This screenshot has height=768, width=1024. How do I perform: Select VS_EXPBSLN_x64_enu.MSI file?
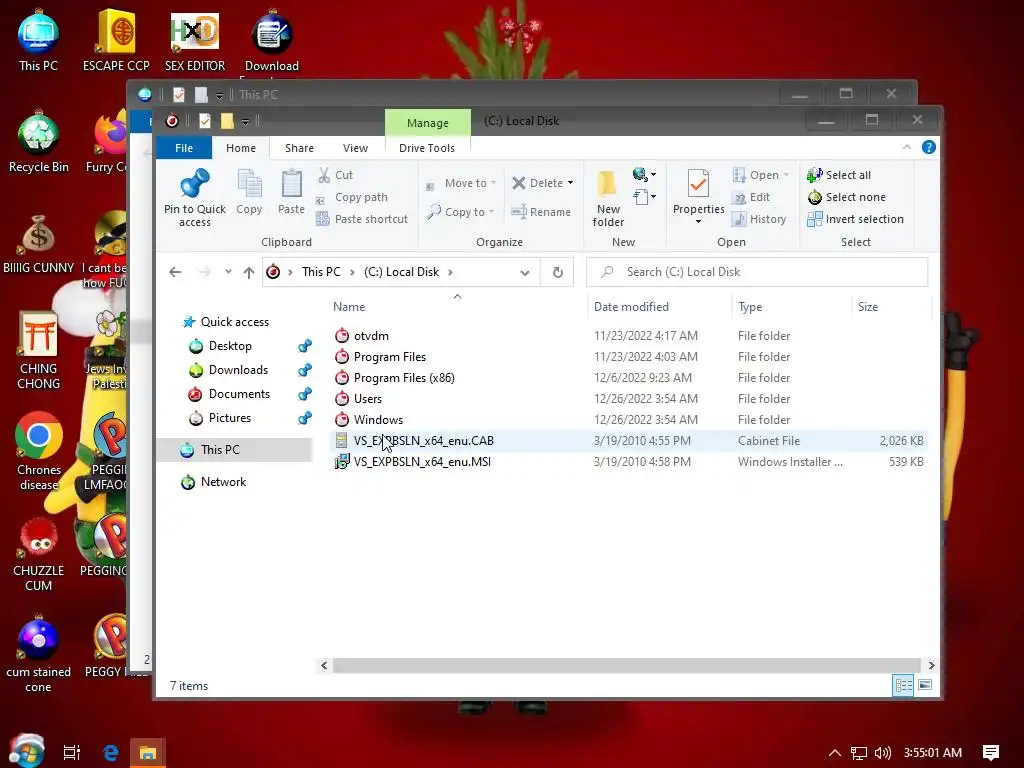[630, 462]
